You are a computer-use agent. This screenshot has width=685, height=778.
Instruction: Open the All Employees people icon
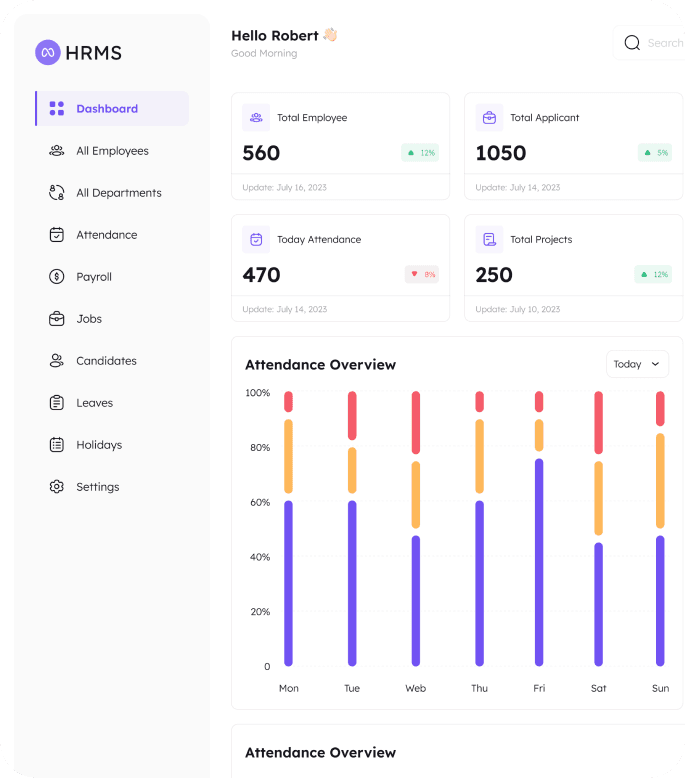click(x=57, y=150)
